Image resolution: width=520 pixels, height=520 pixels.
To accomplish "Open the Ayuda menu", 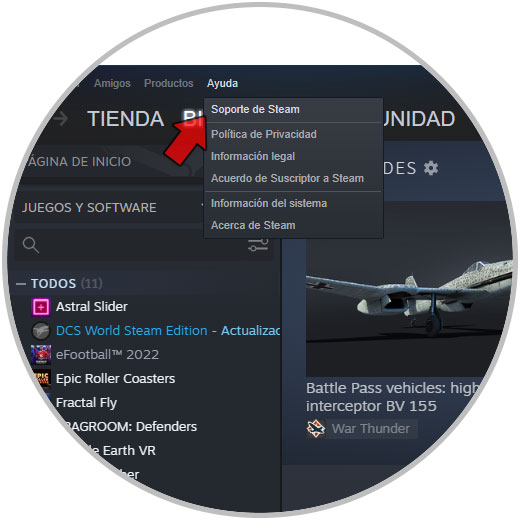I will (222, 83).
